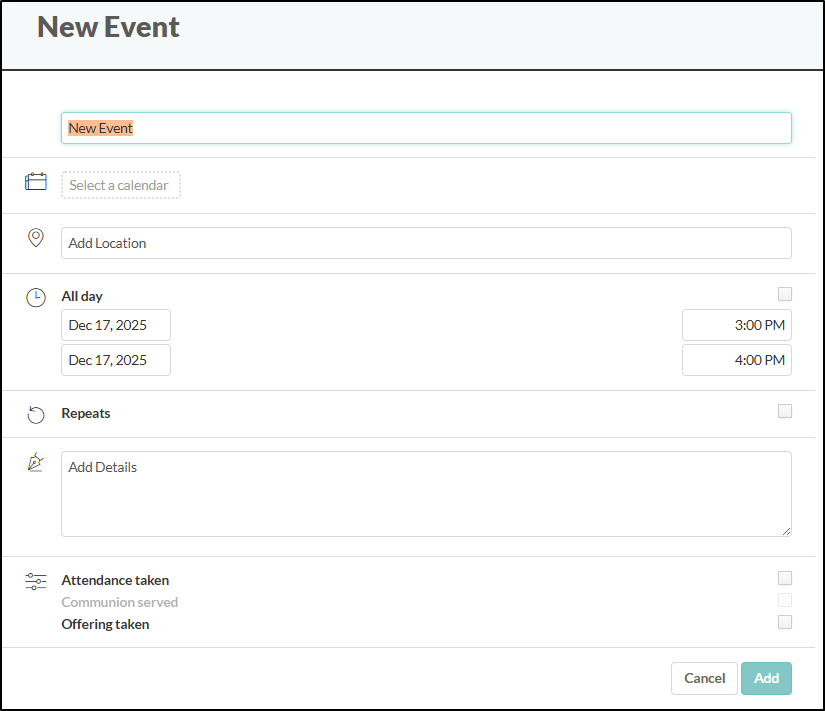Click the Offering taken label
This screenshot has width=825, height=711.
pyautogui.click(x=105, y=624)
